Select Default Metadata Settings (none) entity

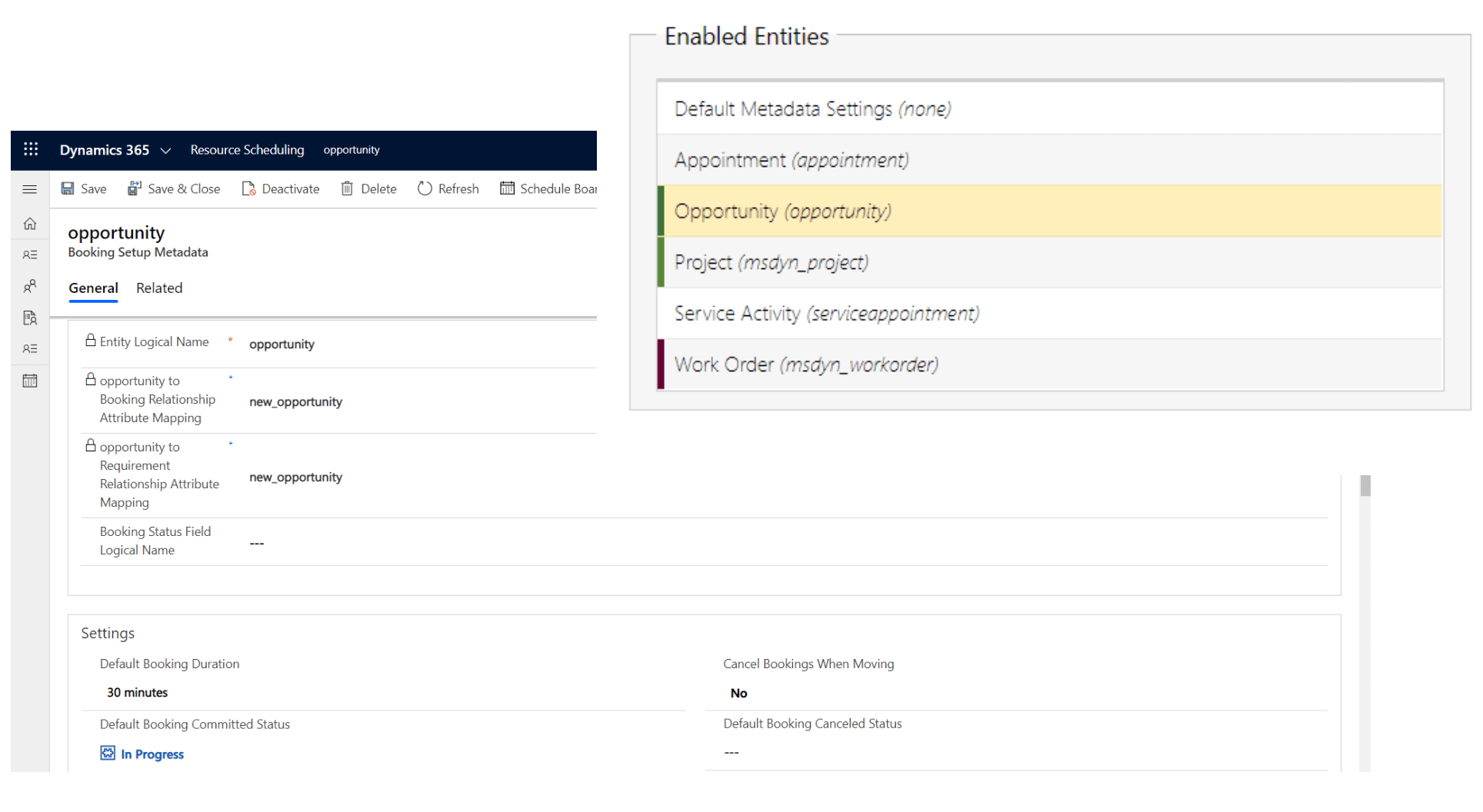coord(1050,109)
